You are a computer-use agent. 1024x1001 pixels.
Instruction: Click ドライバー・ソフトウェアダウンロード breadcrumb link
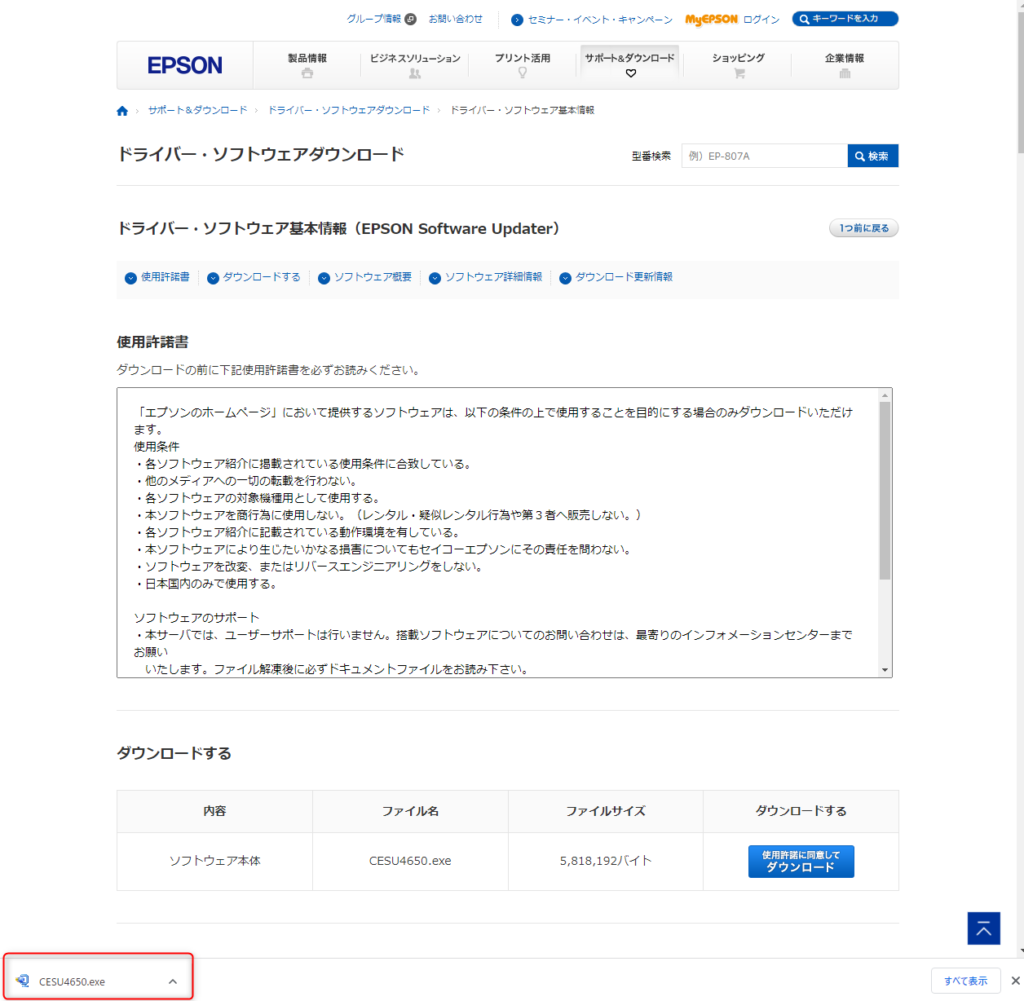349,110
